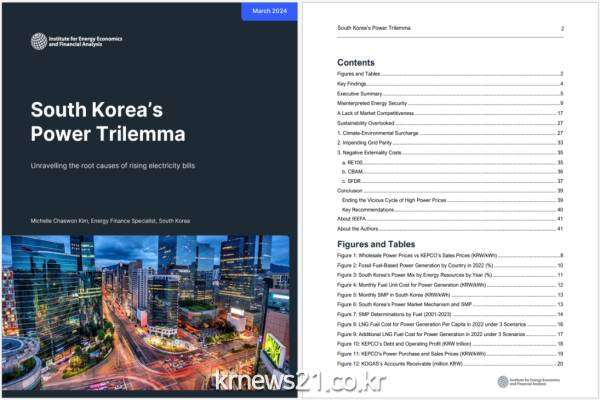600x400 pixels.
Task: Click the IEEFA globe logo on cover
Action: click(38, 41)
